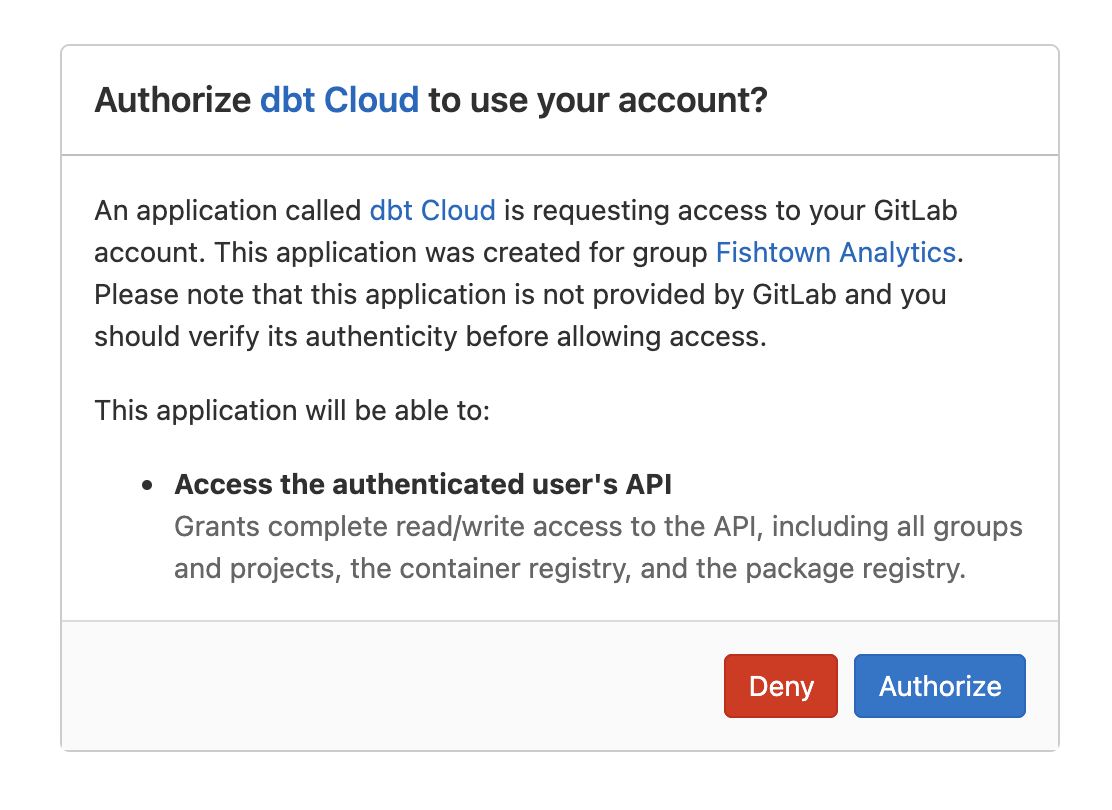
Task: Confirm authorization for dbt Cloud
Action: point(939,686)
